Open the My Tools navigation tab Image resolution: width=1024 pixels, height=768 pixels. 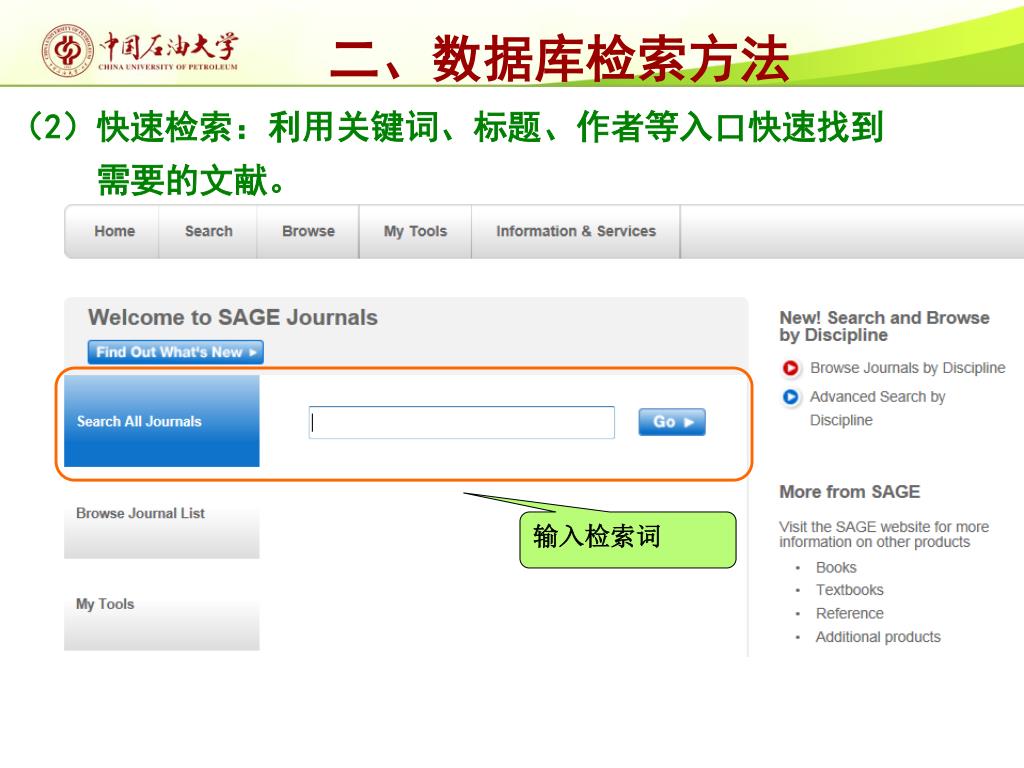pyautogui.click(x=415, y=231)
